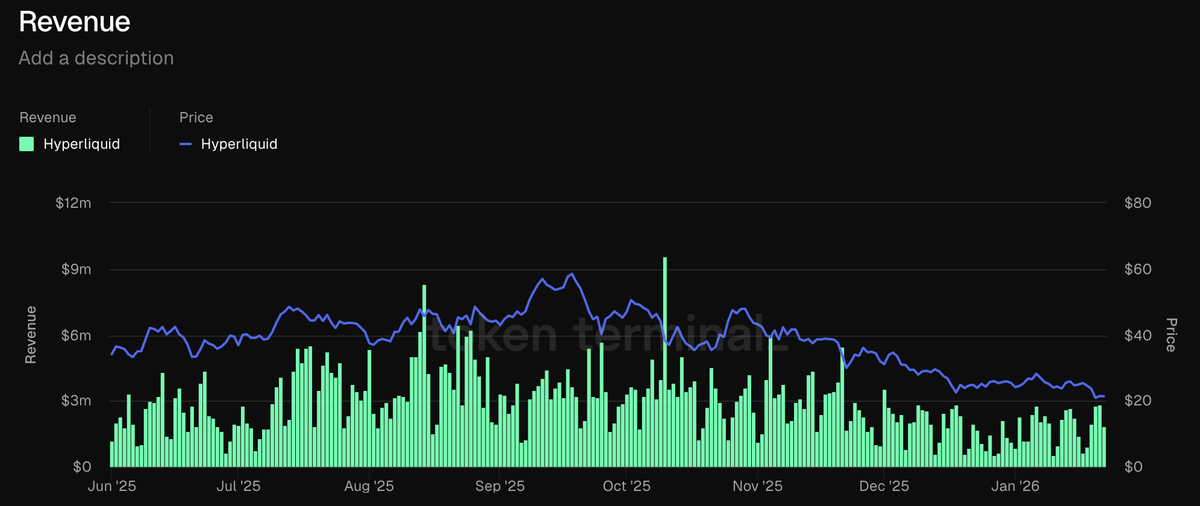This screenshot has width=1200, height=506.
Task: Click the Add a description placeholder
Action: coord(96,58)
